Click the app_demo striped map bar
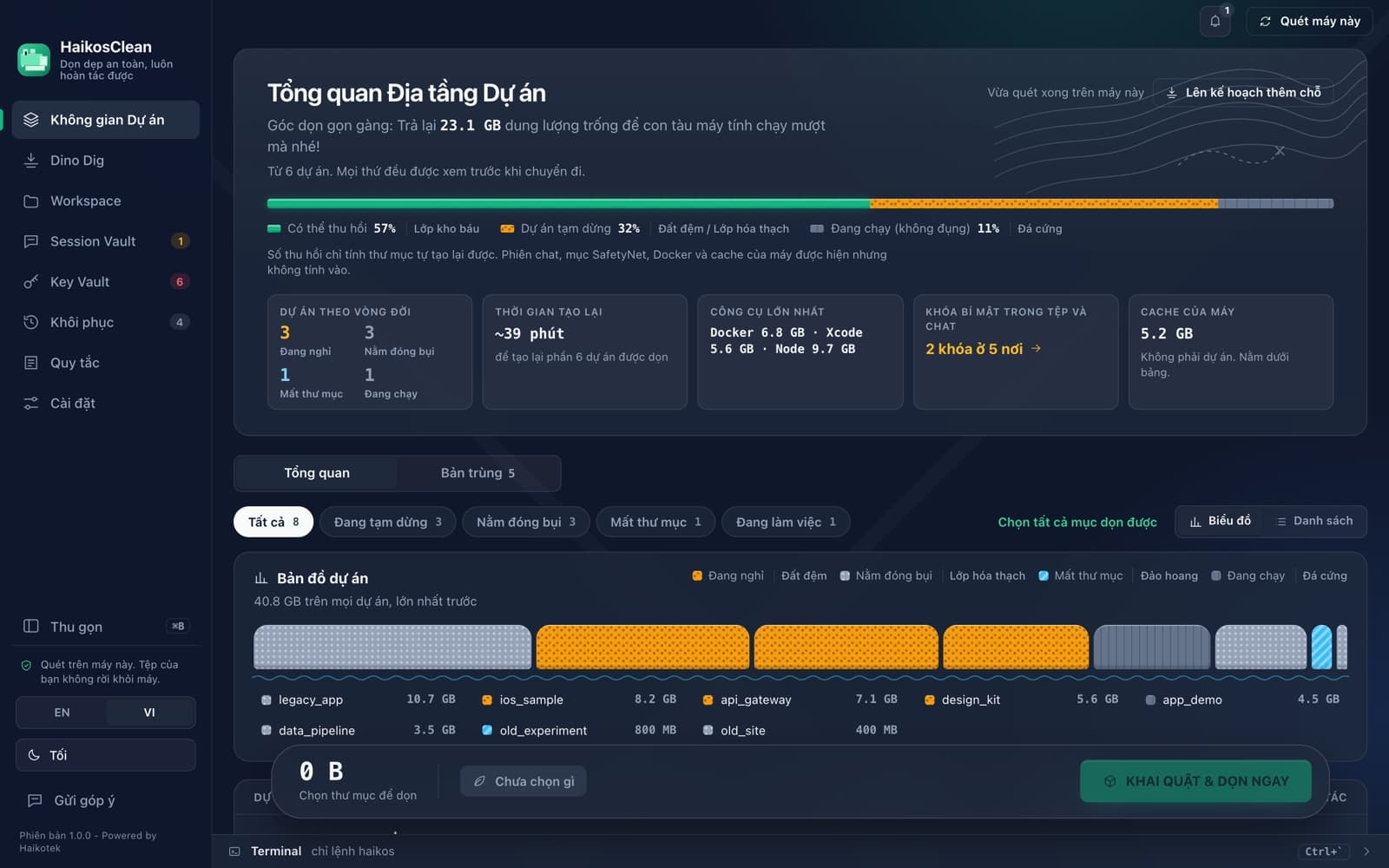Screen dimensions: 1389x868 click(x=1152, y=647)
